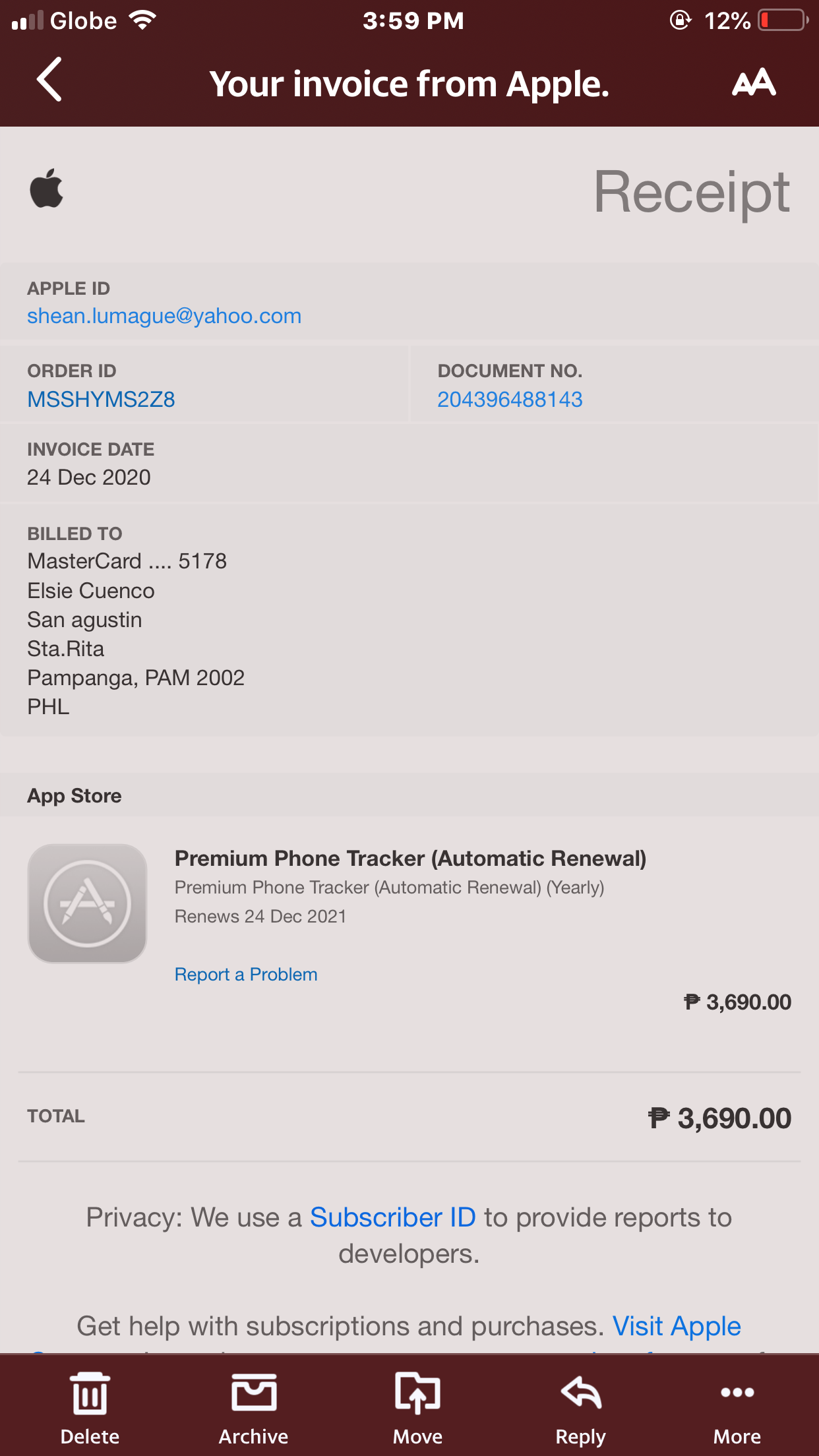Tap the rotation lock status icon
This screenshot has width=819, height=1456.
click(x=681, y=20)
